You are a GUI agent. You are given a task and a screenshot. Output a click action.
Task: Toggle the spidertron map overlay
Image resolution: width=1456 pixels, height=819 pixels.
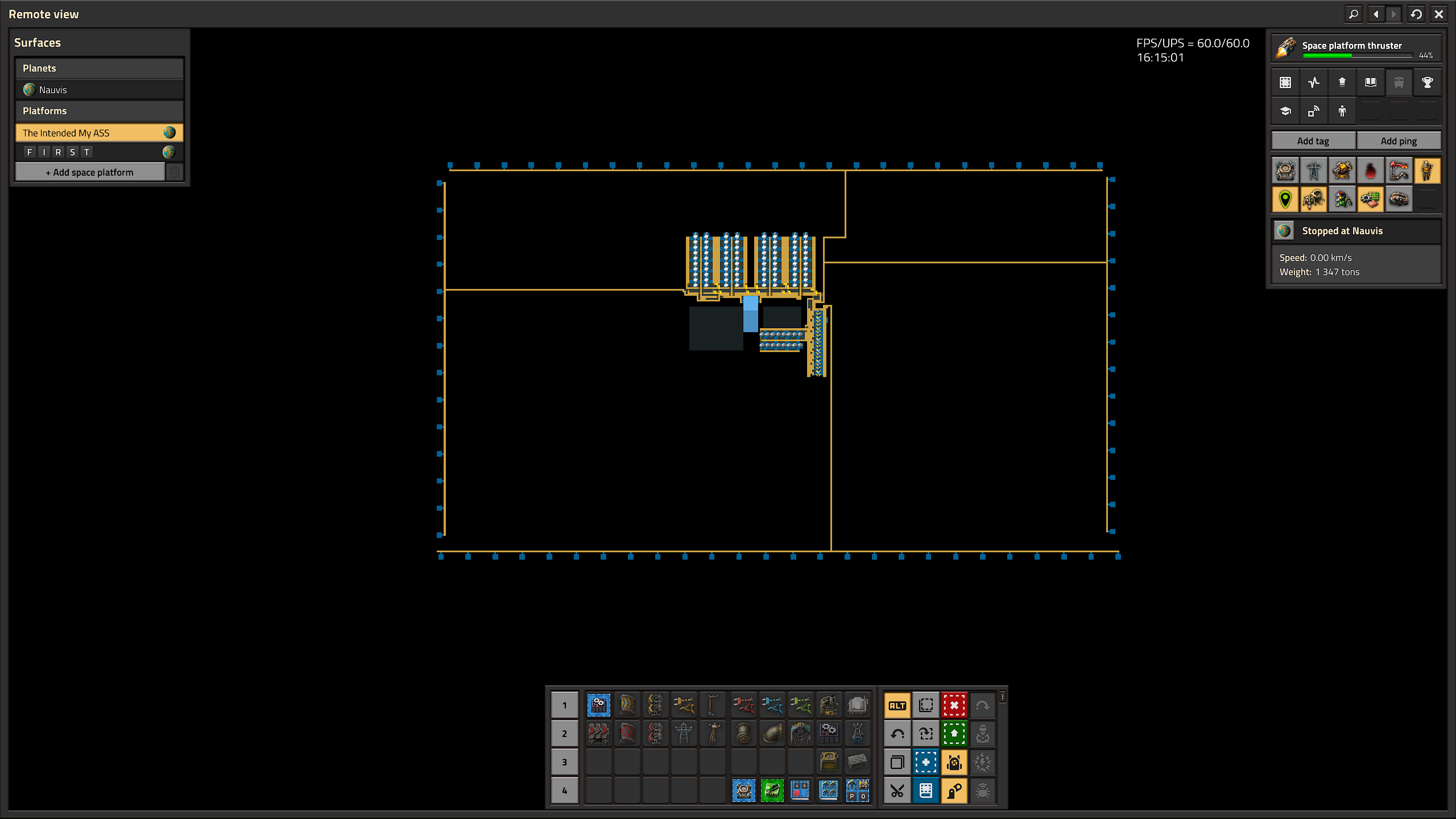pyautogui.click(x=1314, y=199)
